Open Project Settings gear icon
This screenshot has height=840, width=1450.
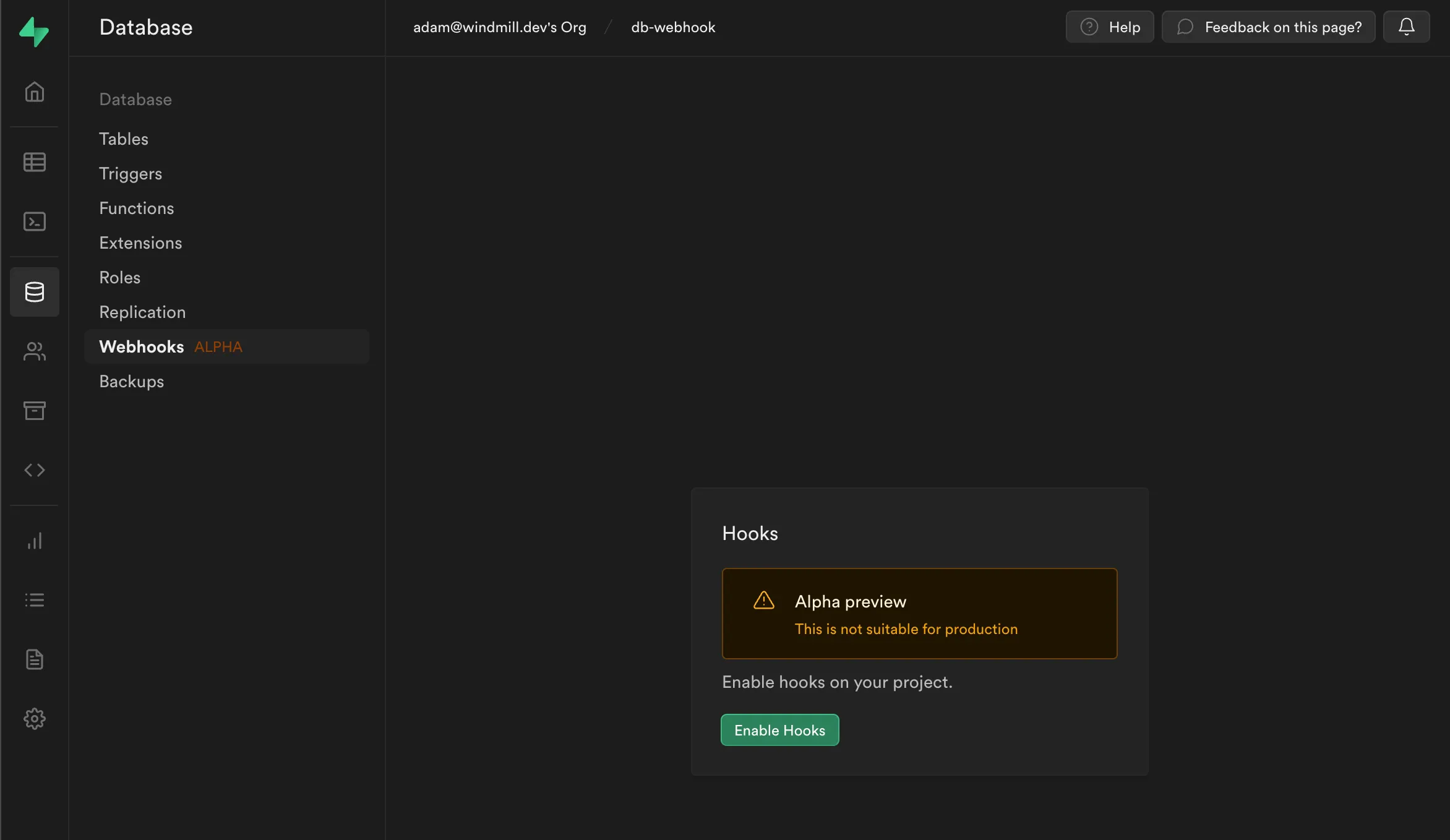tap(34, 718)
